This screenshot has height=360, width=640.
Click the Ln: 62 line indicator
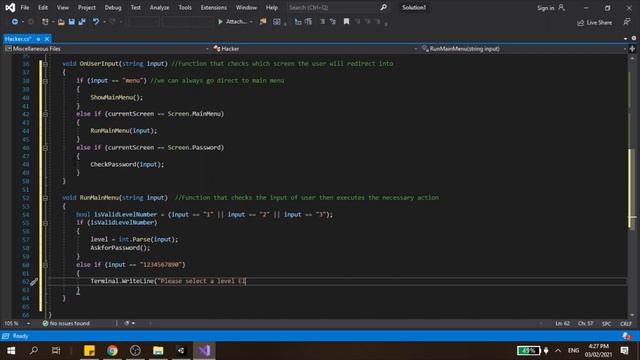pos(562,323)
